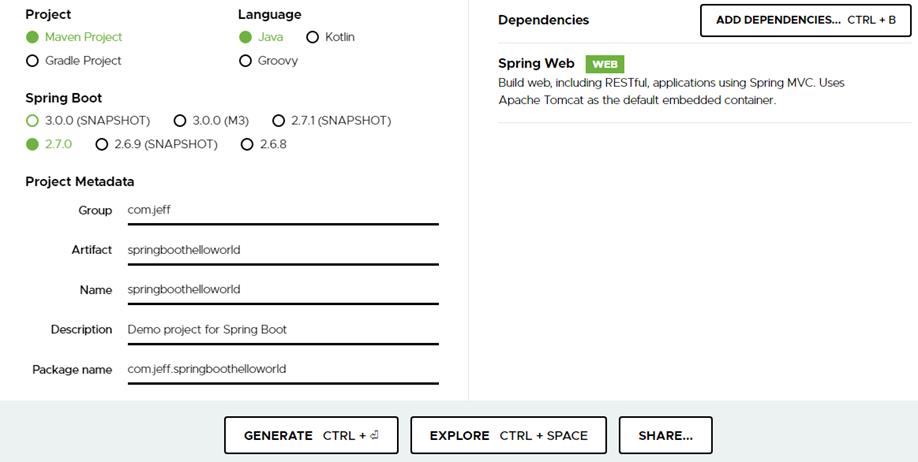The image size is (918, 462).
Task: Select Spring Boot 2.7.1 (SNAPSHOT)
Action: (x=279, y=121)
